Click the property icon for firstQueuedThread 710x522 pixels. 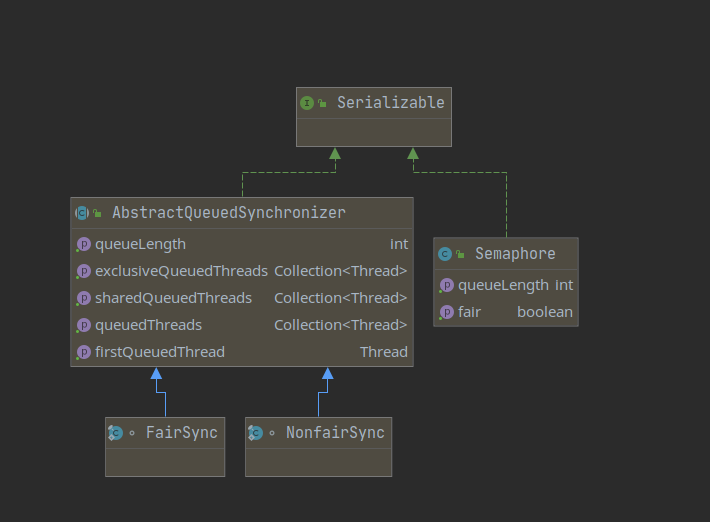coord(84,352)
